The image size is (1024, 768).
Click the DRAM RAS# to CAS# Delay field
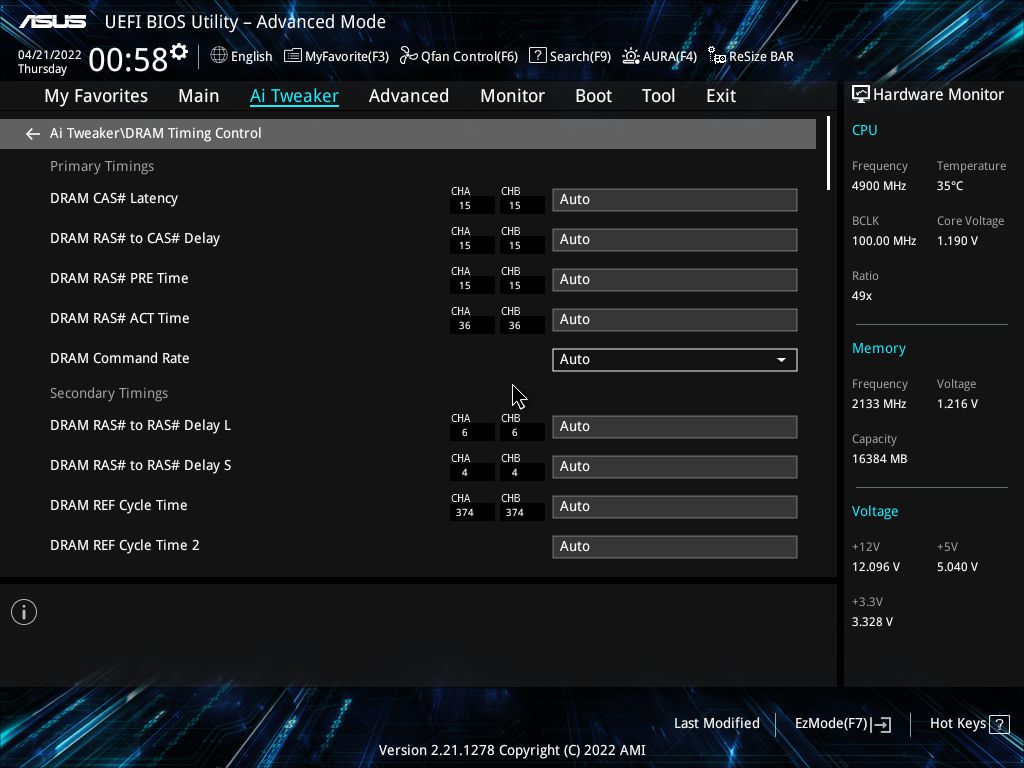(x=675, y=240)
